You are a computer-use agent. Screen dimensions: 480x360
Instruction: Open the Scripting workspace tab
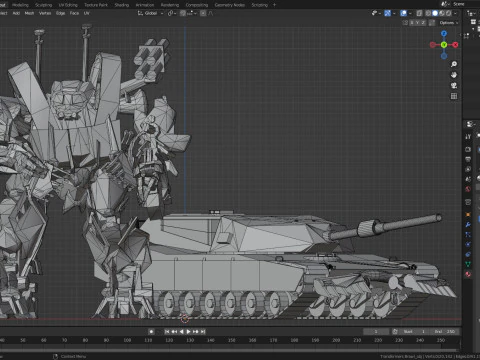click(x=260, y=5)
